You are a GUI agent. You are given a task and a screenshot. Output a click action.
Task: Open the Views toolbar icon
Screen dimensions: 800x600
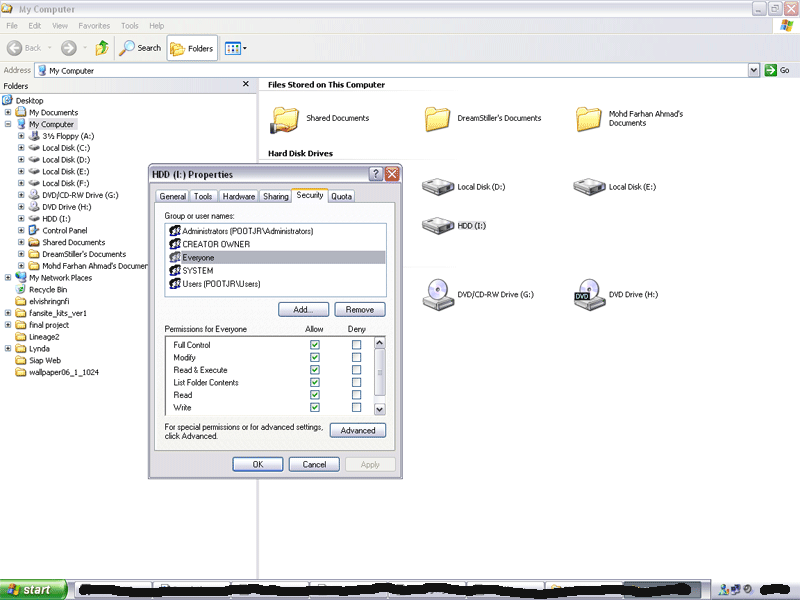point(233,48)
